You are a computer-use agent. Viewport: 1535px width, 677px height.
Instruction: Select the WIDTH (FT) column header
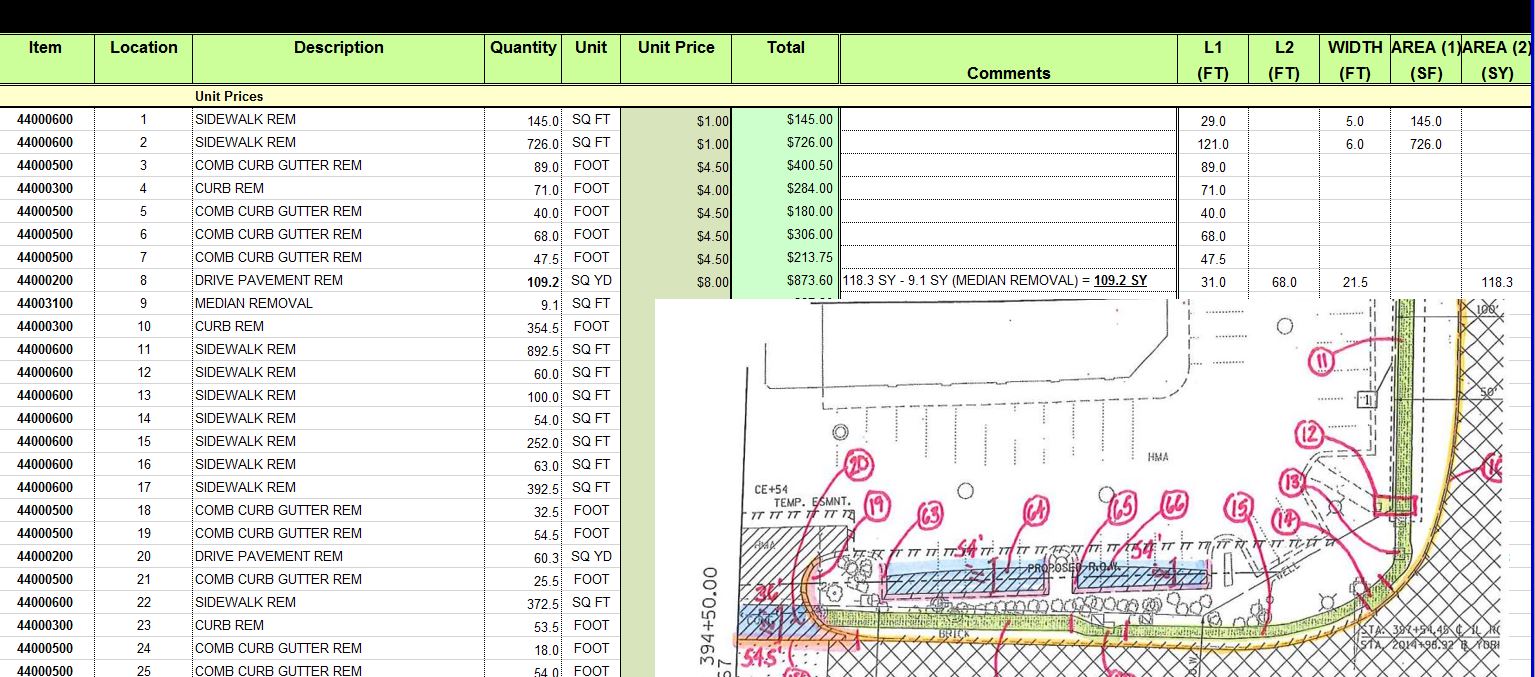[1355, 60]
